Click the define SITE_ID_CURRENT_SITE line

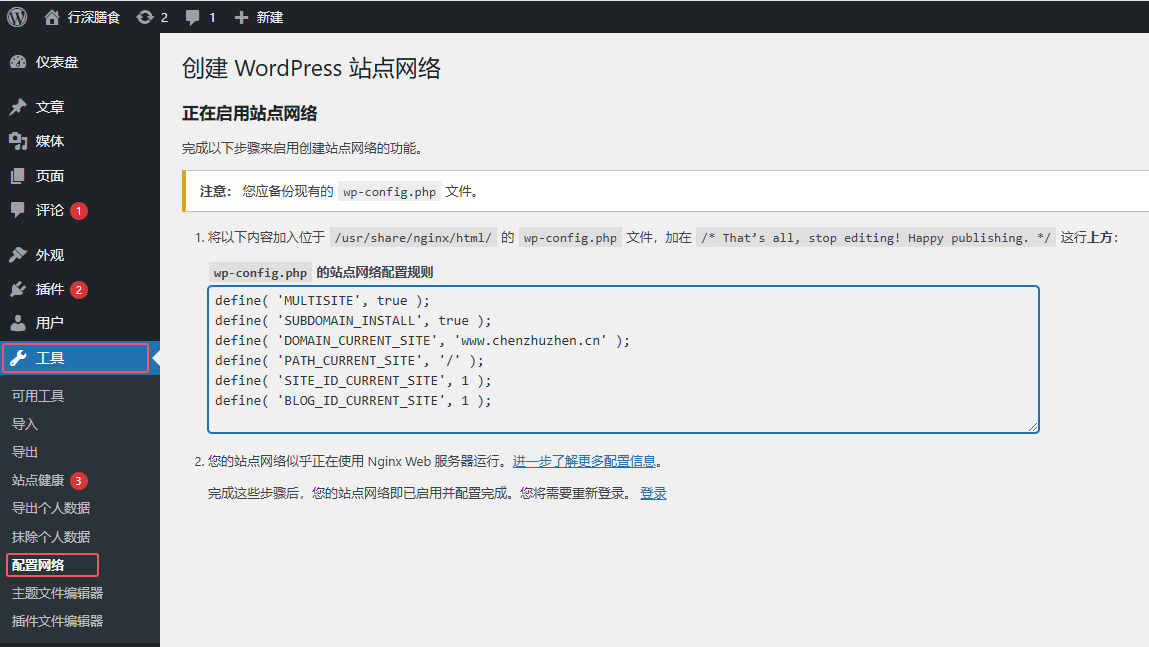(x=353, y=380)
